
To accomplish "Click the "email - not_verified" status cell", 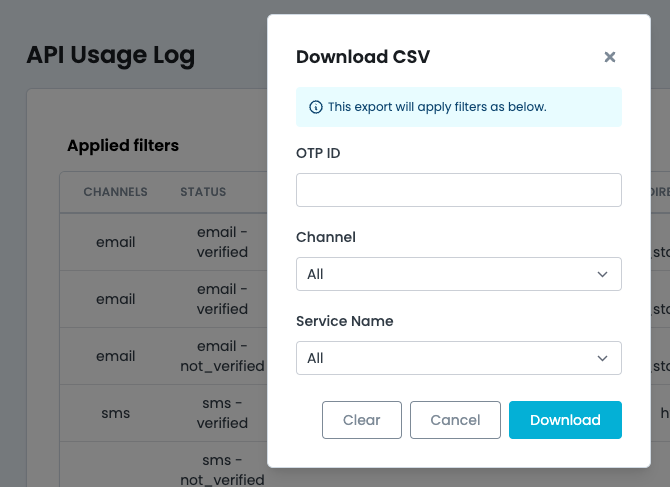I will [222, 356].
